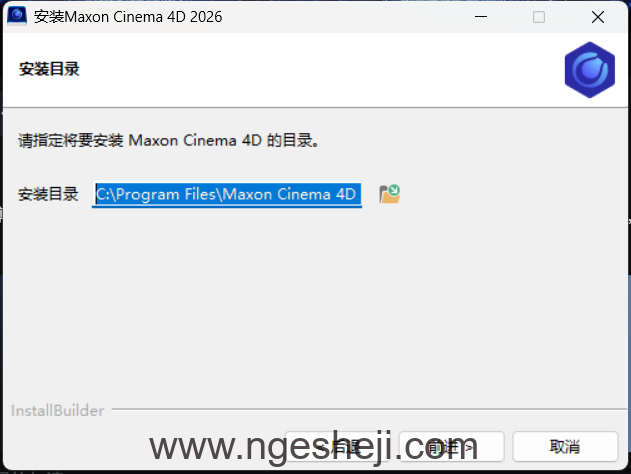Click after "Cinema 4D" in the path field
The height and width of the screenshot is (474, 631).
click(358, 195)
